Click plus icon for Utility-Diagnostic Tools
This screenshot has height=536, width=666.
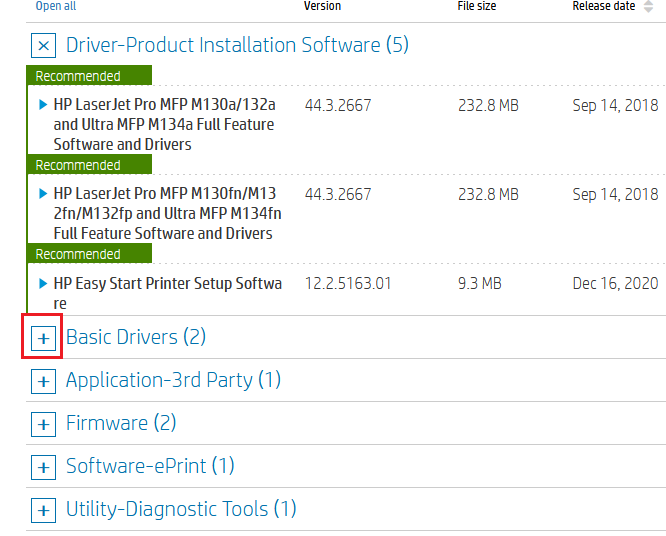pyautogui.click(x=43, y=510)
